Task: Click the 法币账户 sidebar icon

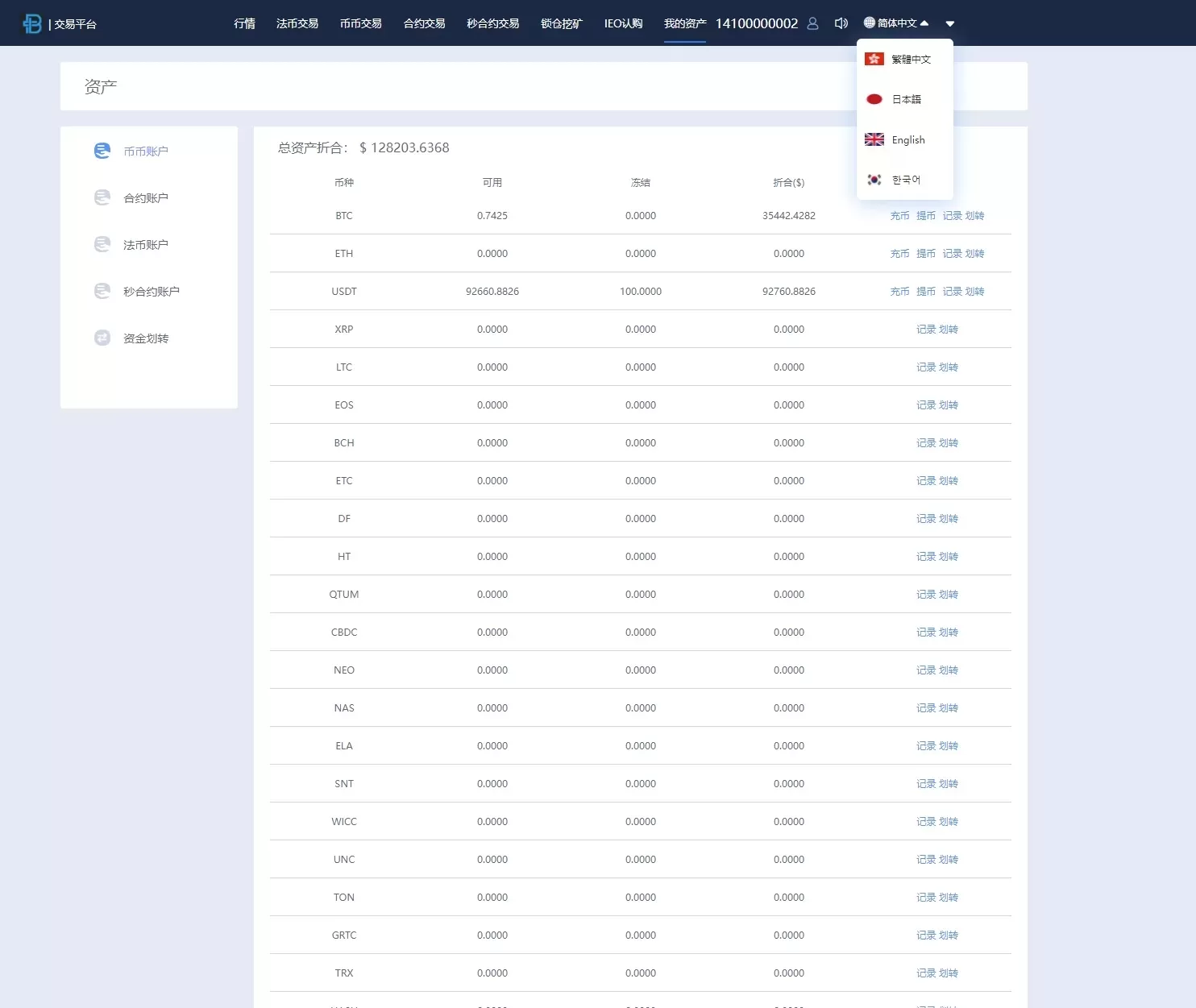Action: (102, 244)
